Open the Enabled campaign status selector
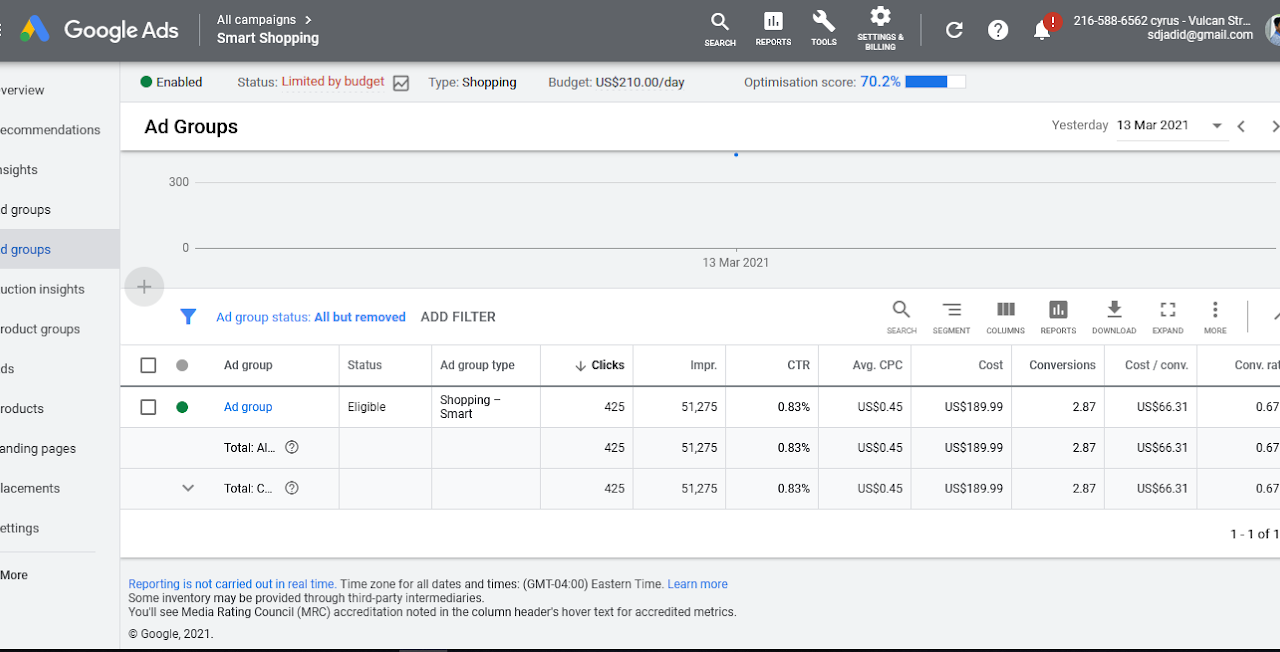 point(171,82)
